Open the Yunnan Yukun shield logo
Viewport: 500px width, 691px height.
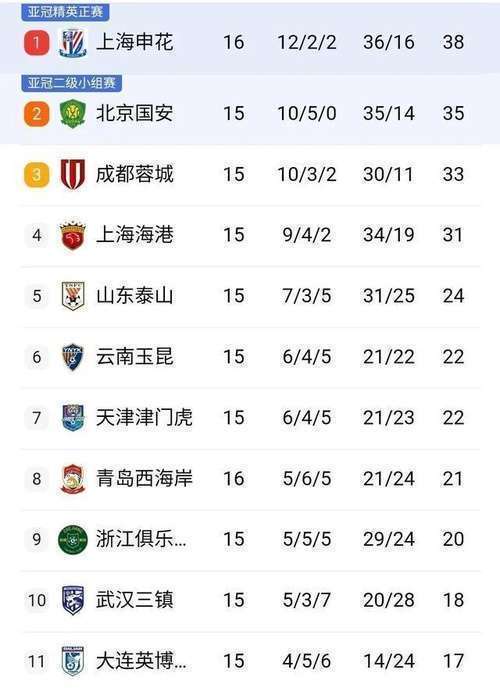pyautogui.click(x=73, y=357)
